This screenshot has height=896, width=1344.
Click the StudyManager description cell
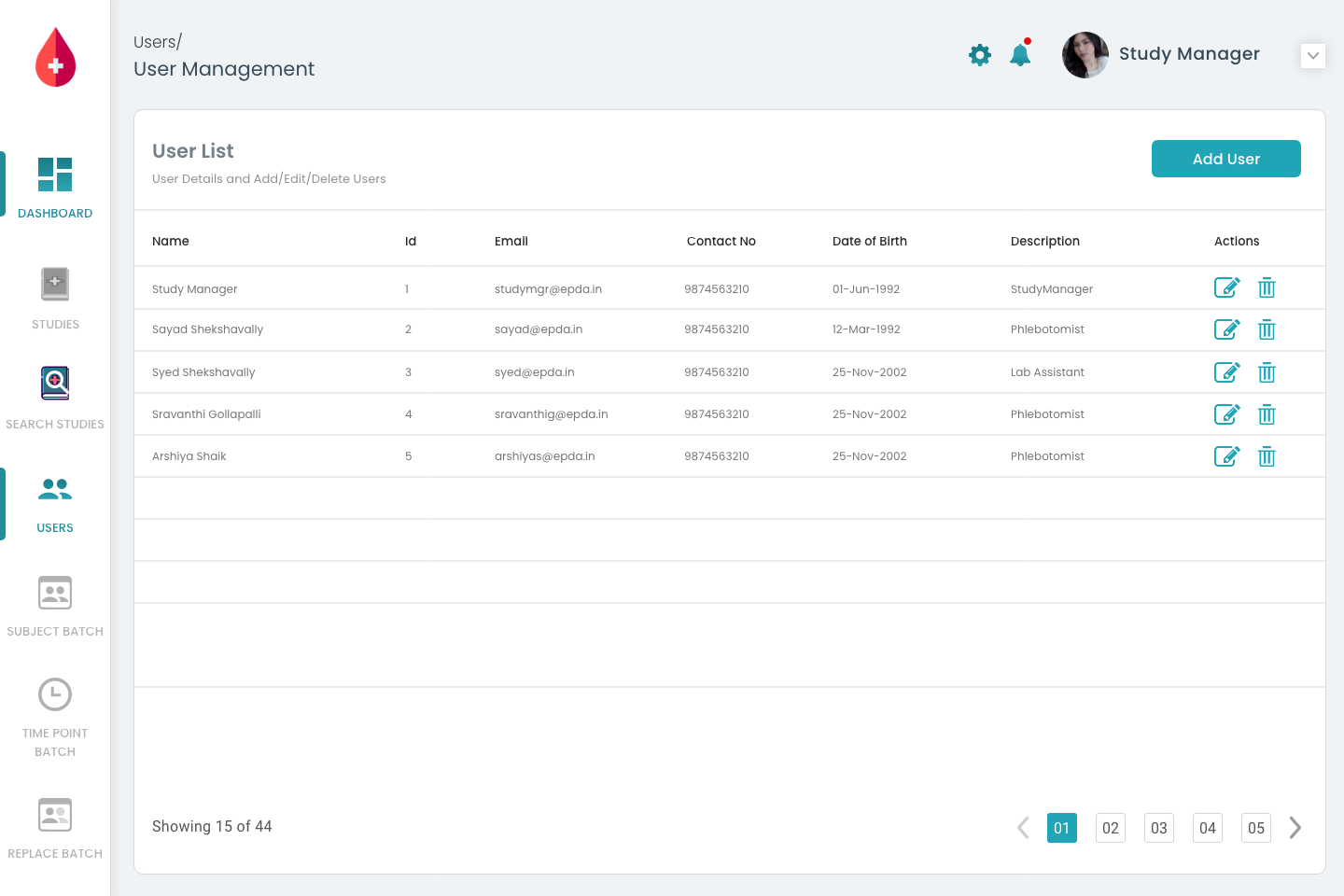1052,289
